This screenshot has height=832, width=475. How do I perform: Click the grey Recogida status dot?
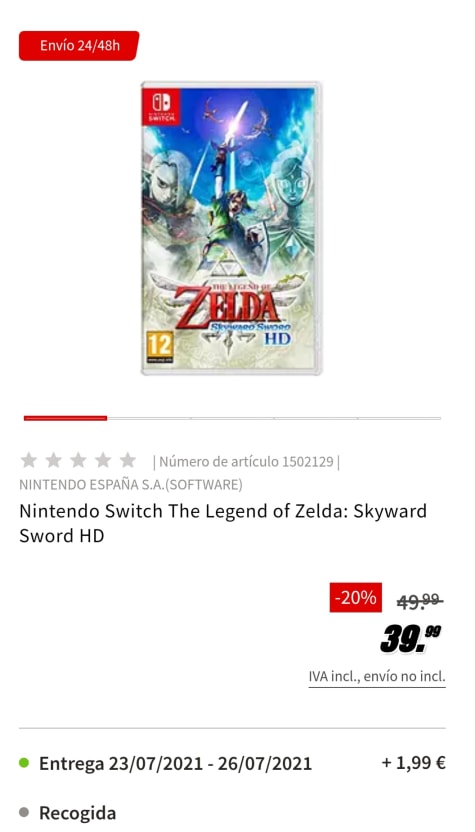[24, 812]
